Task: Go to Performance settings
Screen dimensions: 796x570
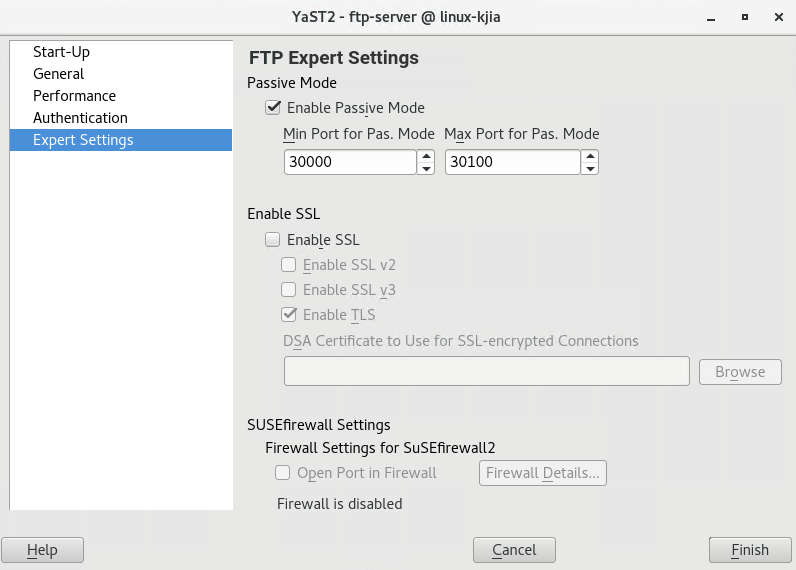Action: (x=74, y=96)
